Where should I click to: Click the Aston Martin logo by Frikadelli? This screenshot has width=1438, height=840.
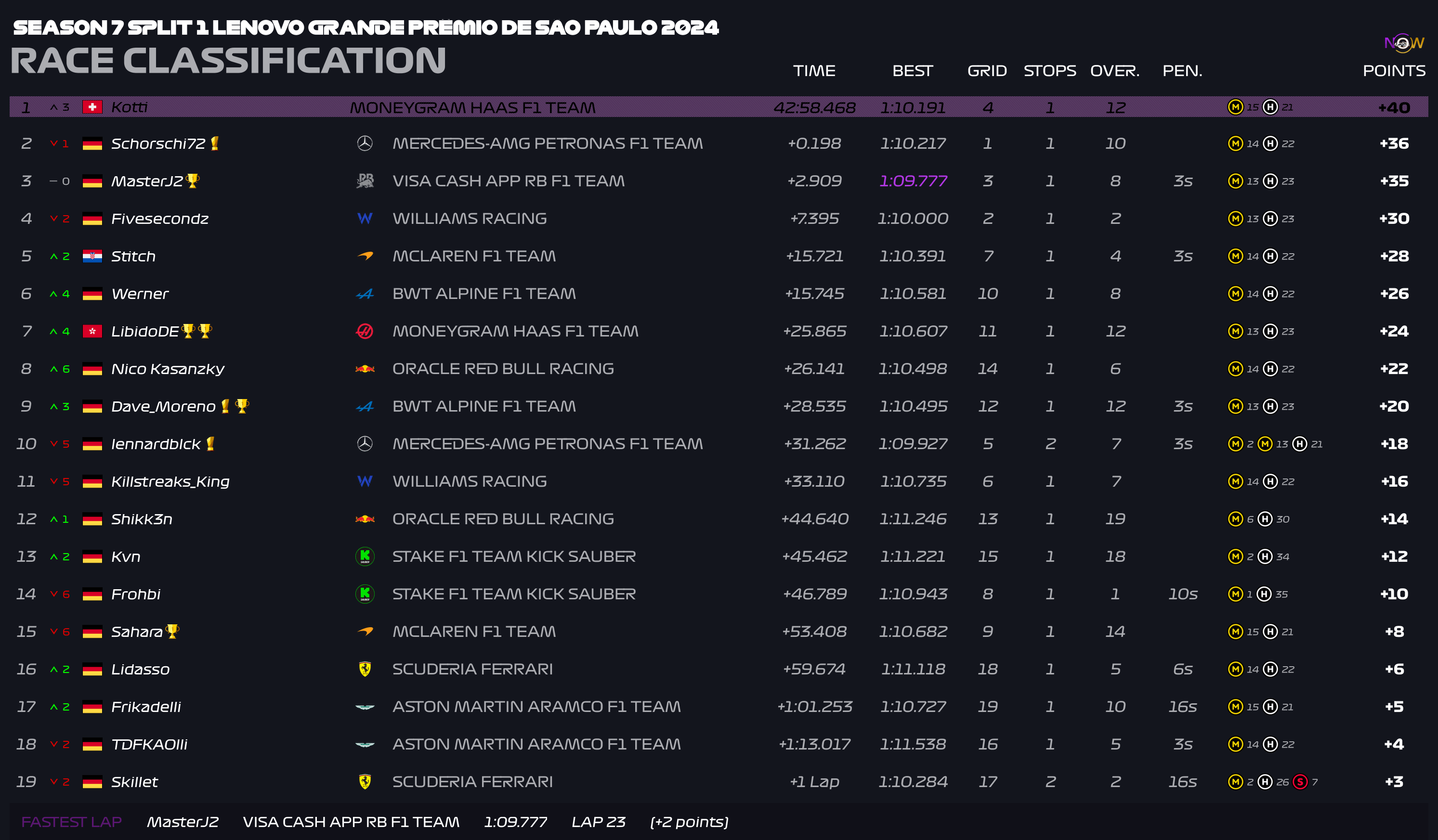click(365, 707)
